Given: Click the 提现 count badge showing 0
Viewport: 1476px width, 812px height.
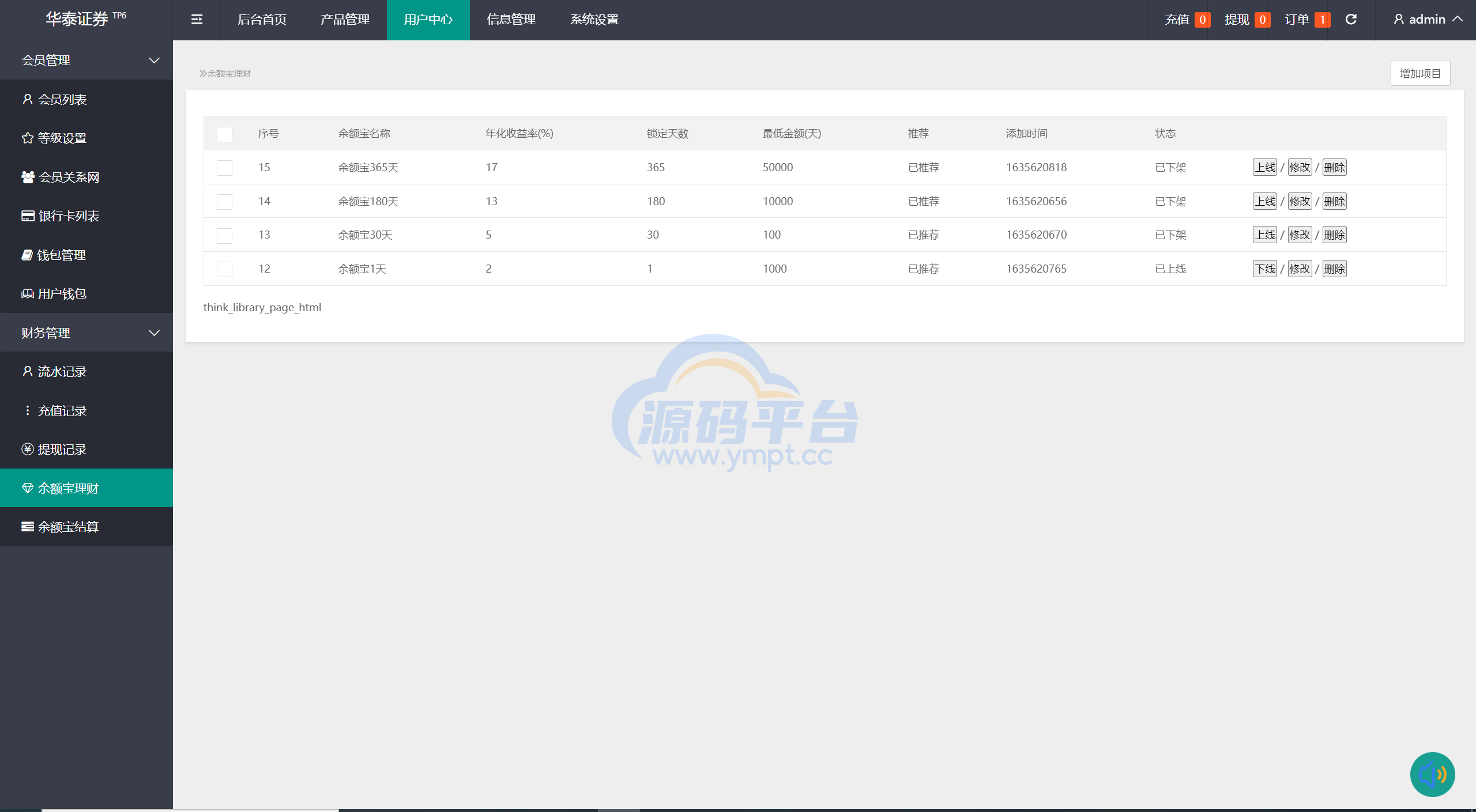Looking at the screenshot, I should 1262,20.
